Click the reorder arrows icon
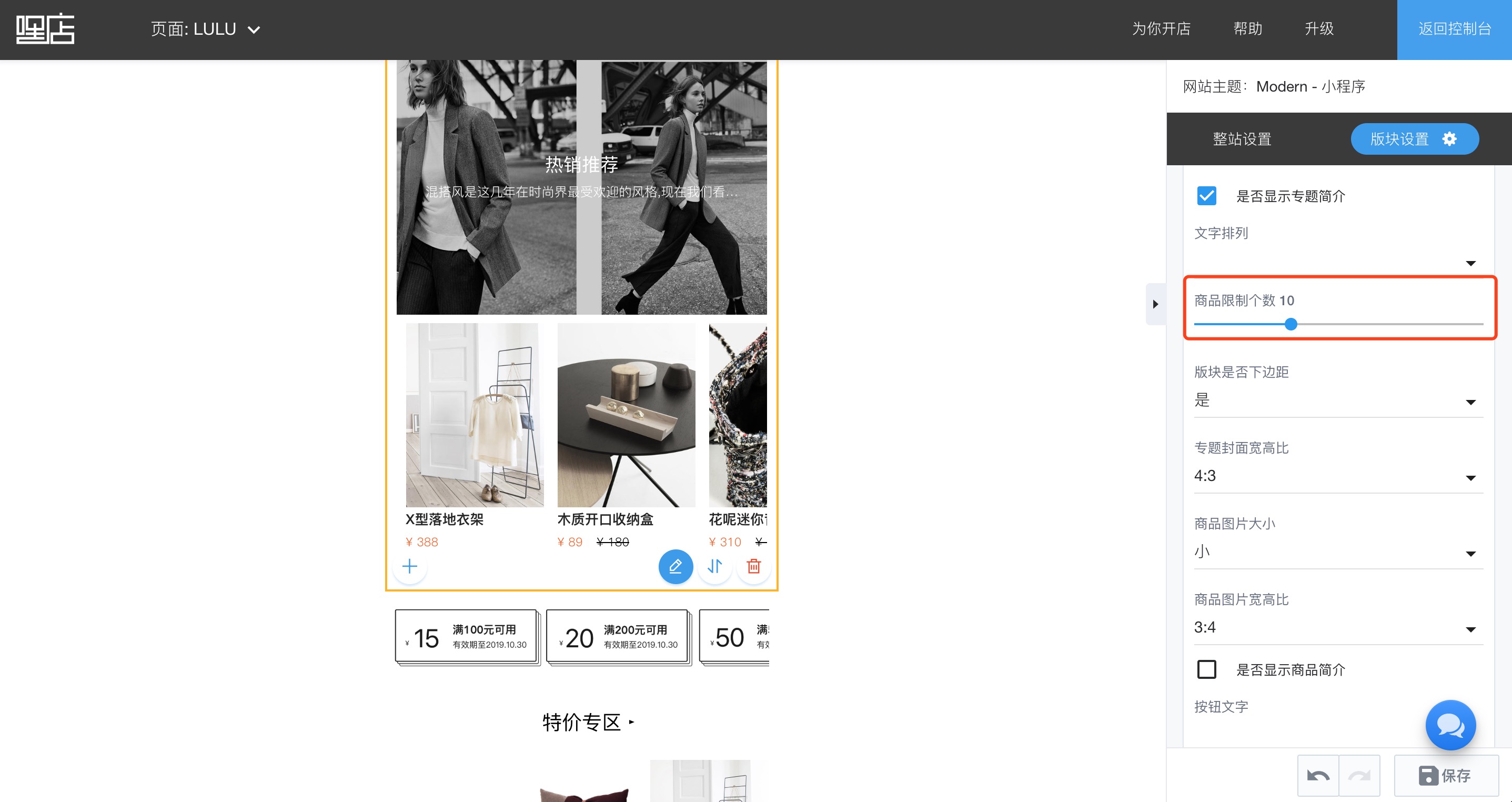1512x802 pixels. pos(714,566)
